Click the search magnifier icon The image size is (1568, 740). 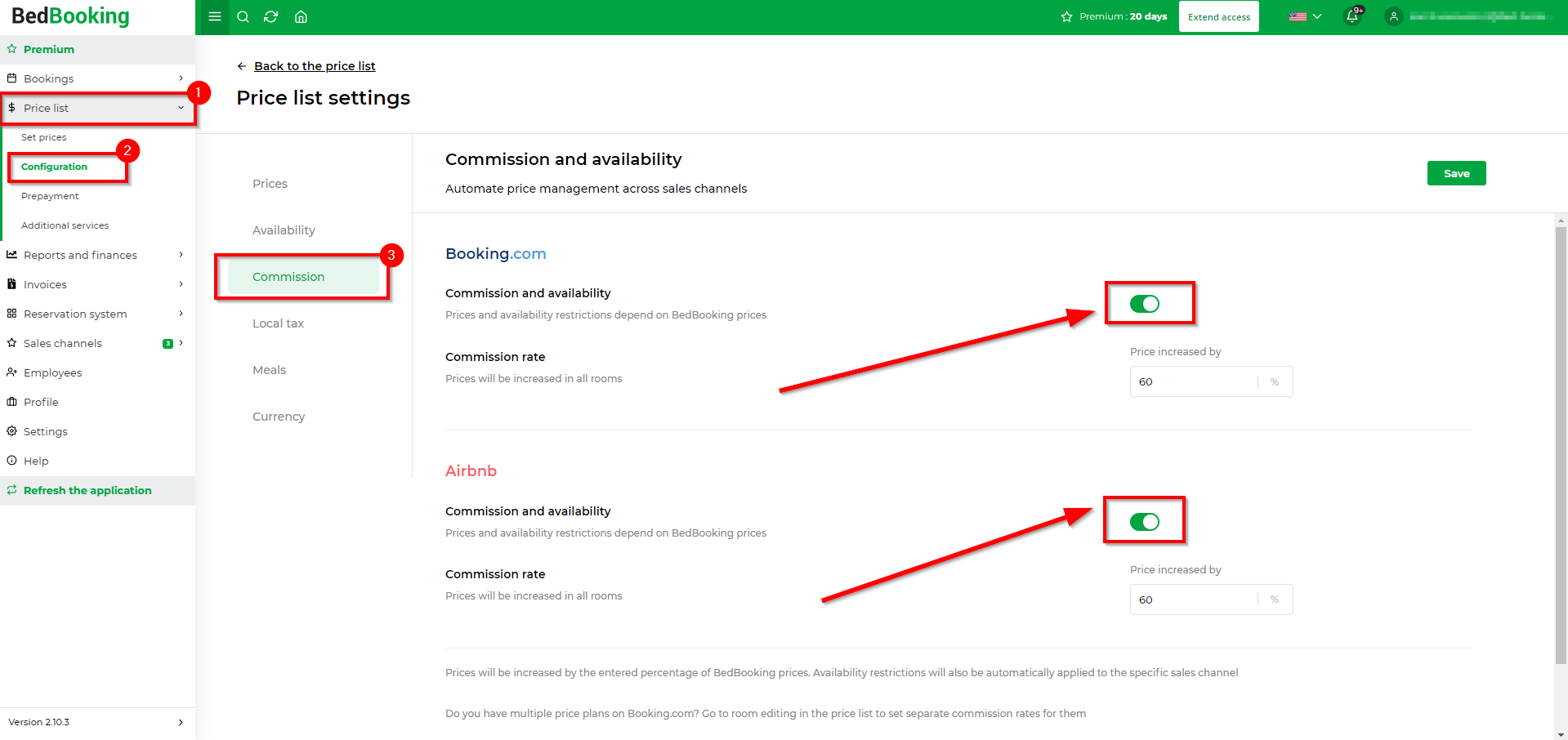click(x=243, y=16)
